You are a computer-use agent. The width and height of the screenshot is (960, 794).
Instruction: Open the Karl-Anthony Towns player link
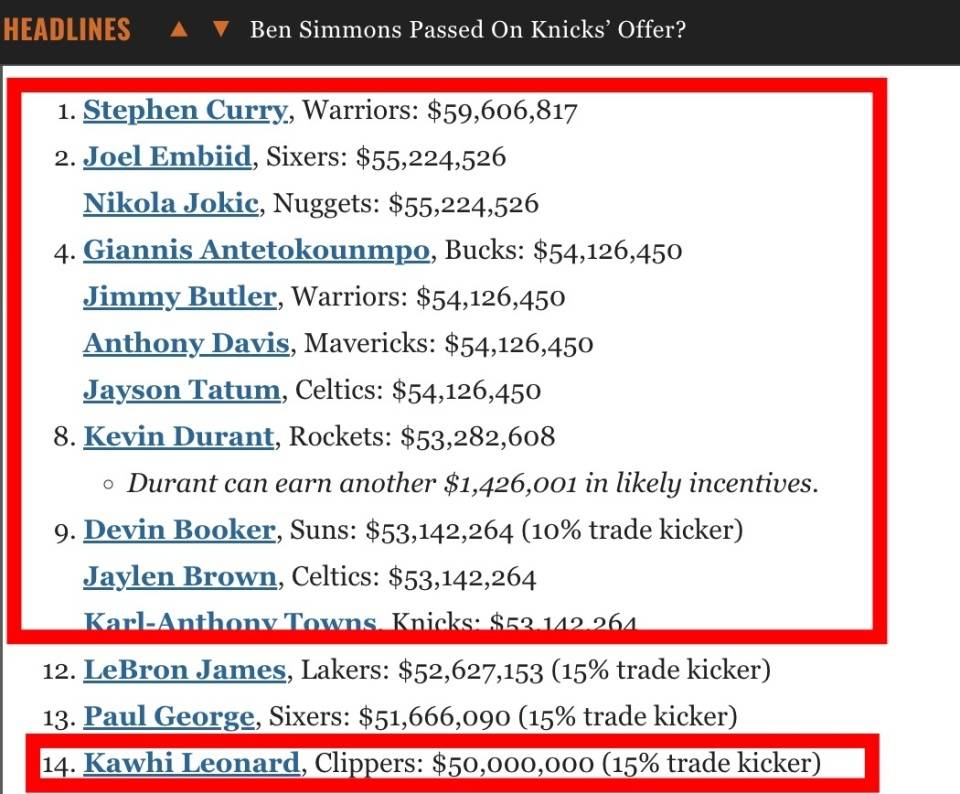(230, 622)
